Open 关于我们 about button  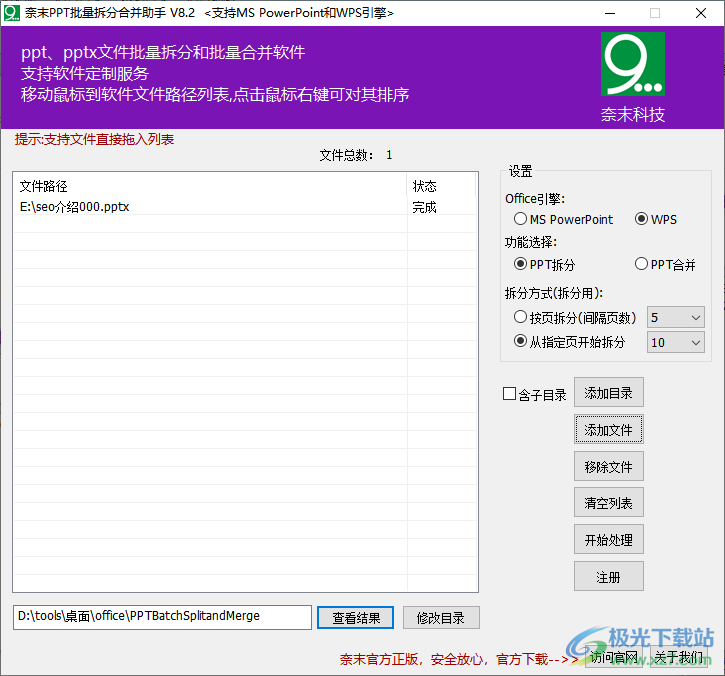point(679,657)
